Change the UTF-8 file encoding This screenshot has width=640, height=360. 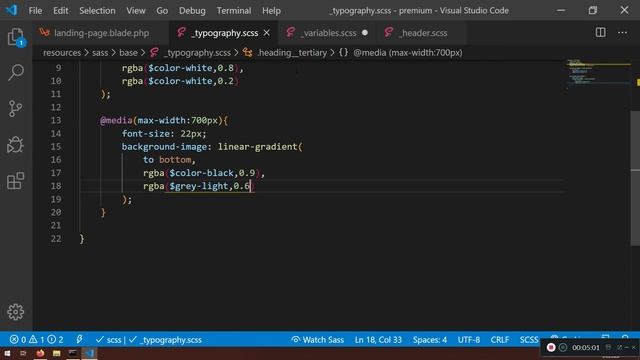(x=469, y=340)
